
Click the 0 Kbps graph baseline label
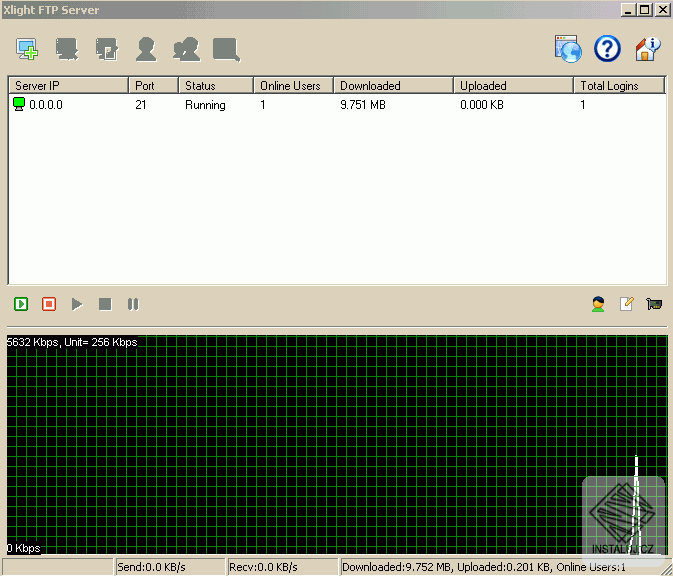coord(24,548)
